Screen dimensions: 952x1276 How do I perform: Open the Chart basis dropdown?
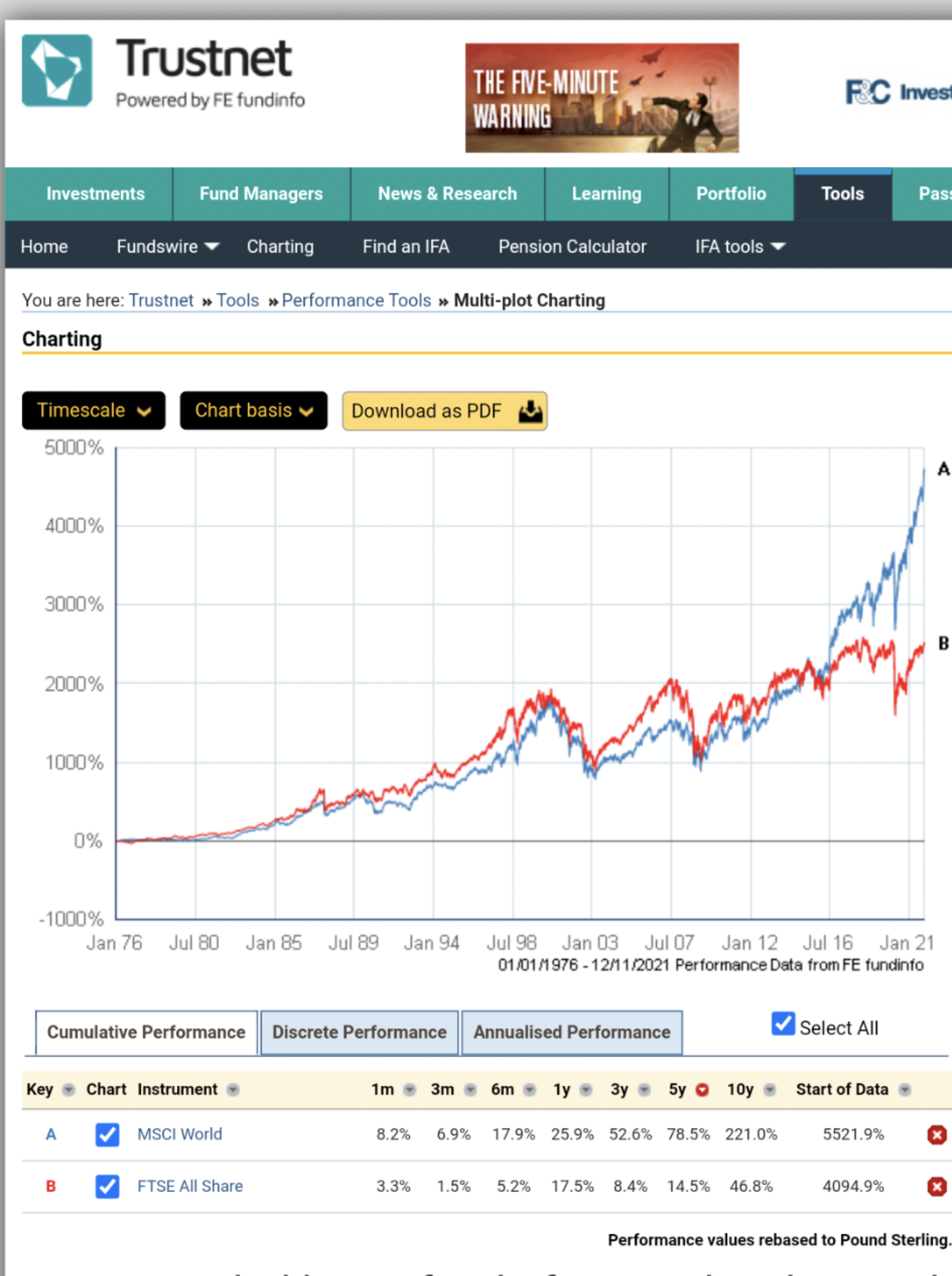click(x=254, y=411)
